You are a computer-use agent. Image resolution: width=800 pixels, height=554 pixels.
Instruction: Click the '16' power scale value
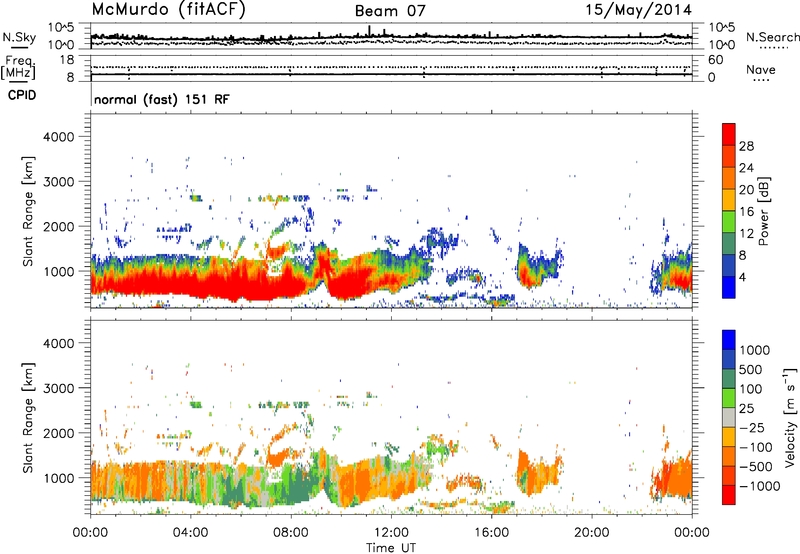click(746, 212)
